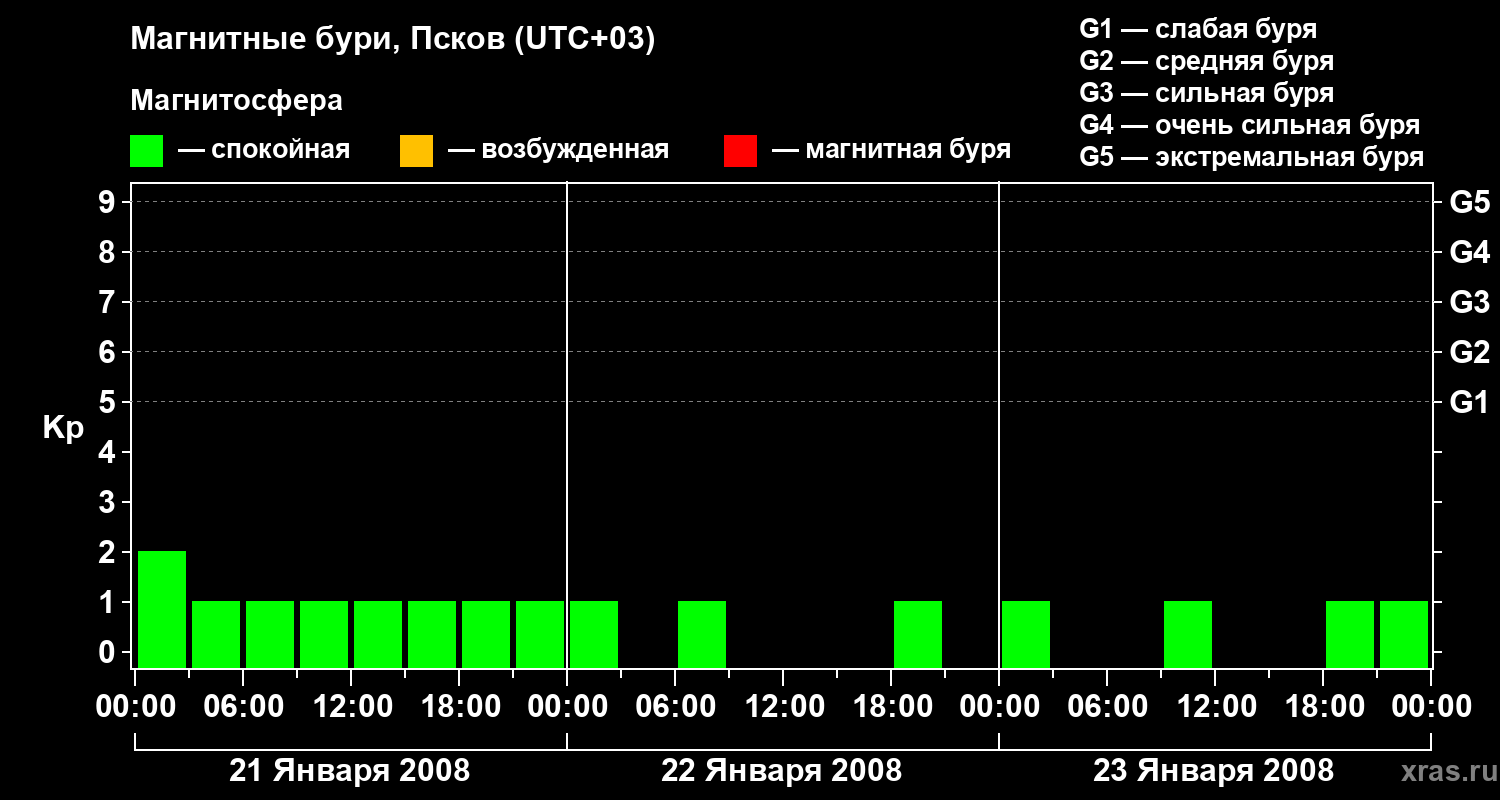Click the 18:00 time label for 22 January
The image size is (1500, 800).
[891, 707]
